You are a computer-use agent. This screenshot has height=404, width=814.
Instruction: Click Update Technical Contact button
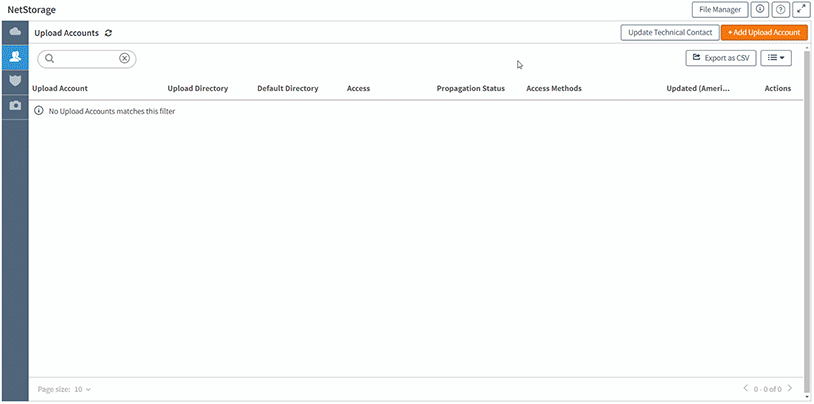[669, 33]
